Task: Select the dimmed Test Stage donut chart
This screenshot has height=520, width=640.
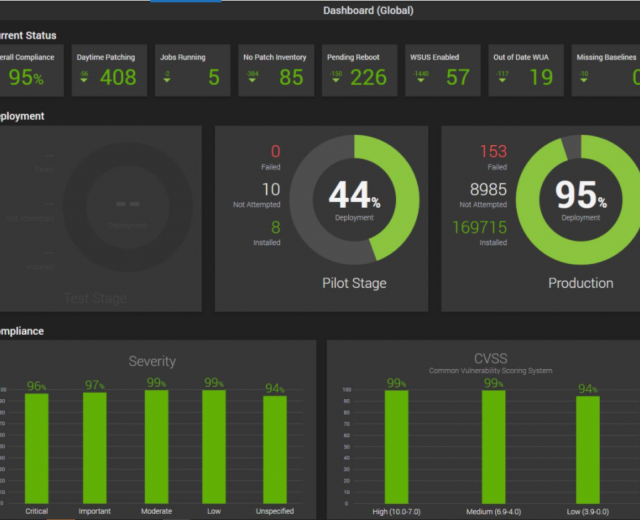Action: (x=128, y=207)
